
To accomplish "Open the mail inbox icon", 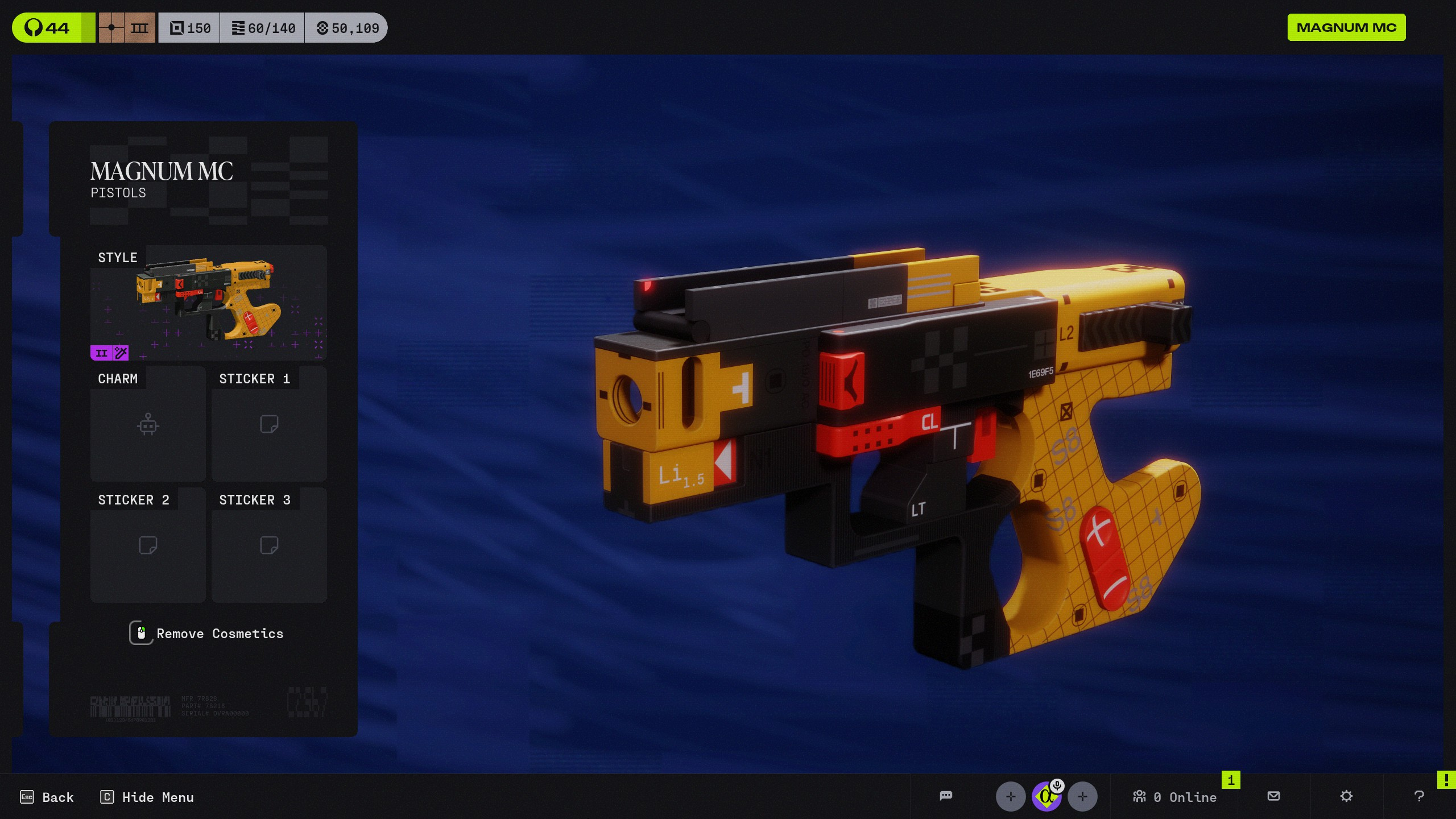I will point(1274,796).
